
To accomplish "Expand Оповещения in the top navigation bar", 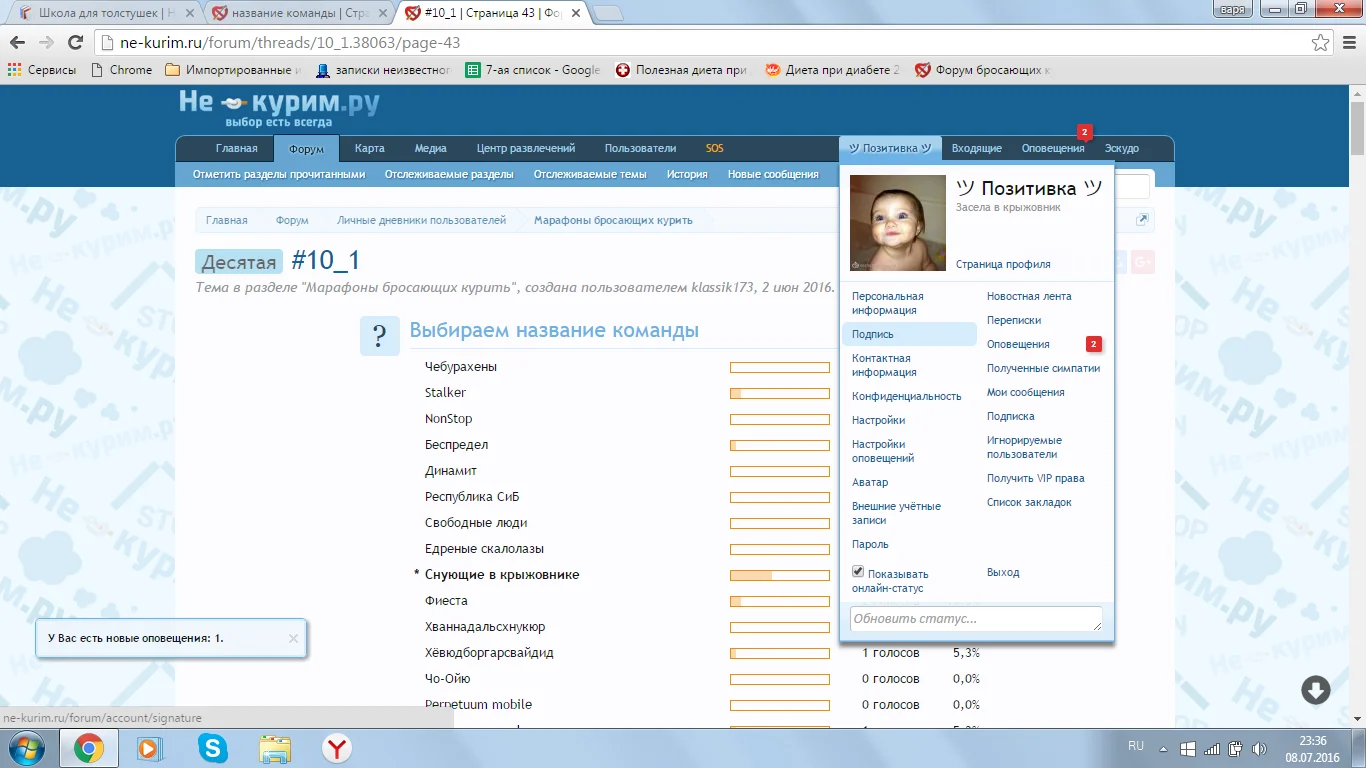I will [x=1052, y=148].
